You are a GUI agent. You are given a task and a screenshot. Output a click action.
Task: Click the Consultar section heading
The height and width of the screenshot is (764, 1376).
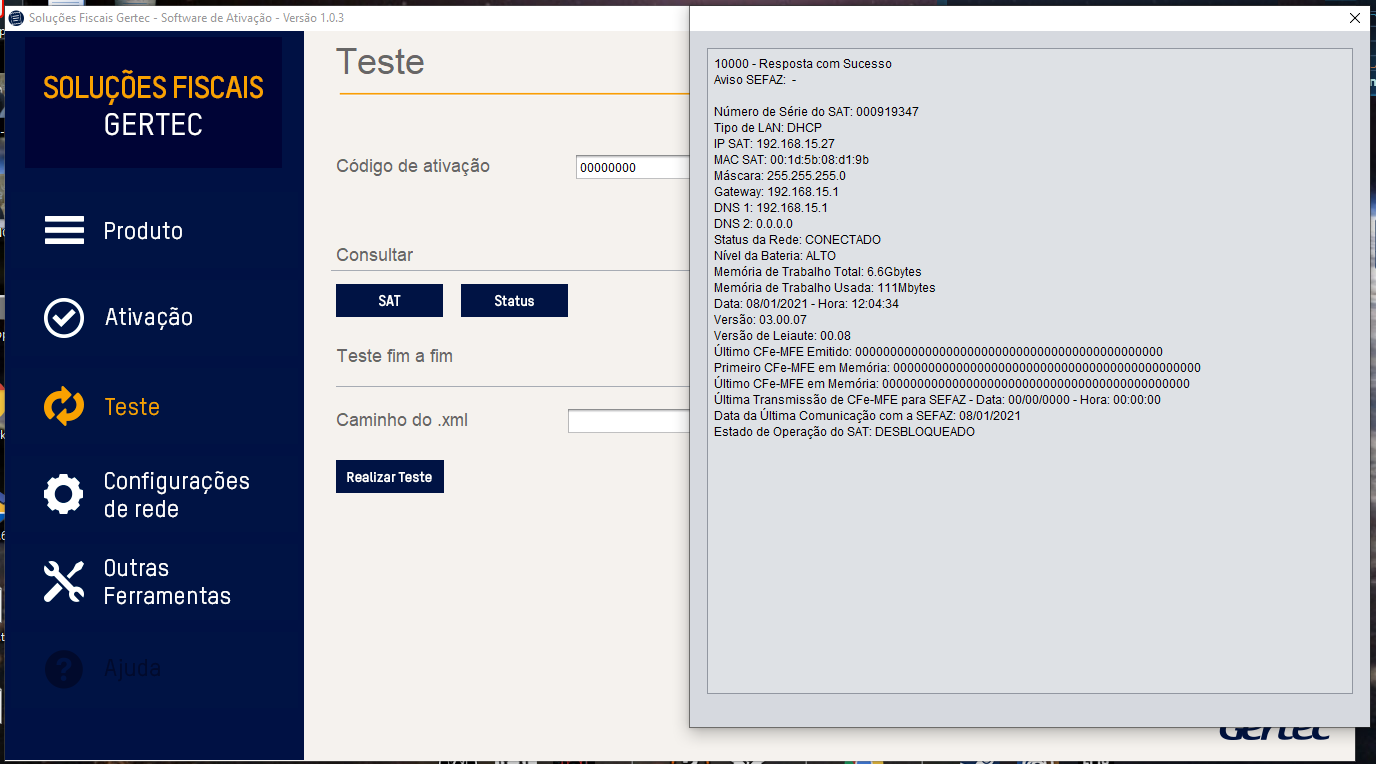click(x=375, y=255)
